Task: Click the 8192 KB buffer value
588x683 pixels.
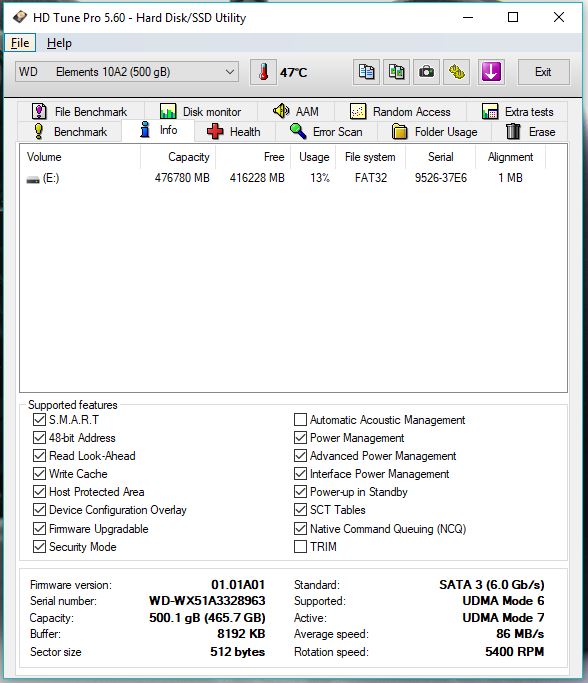Action: click(241, 634)
